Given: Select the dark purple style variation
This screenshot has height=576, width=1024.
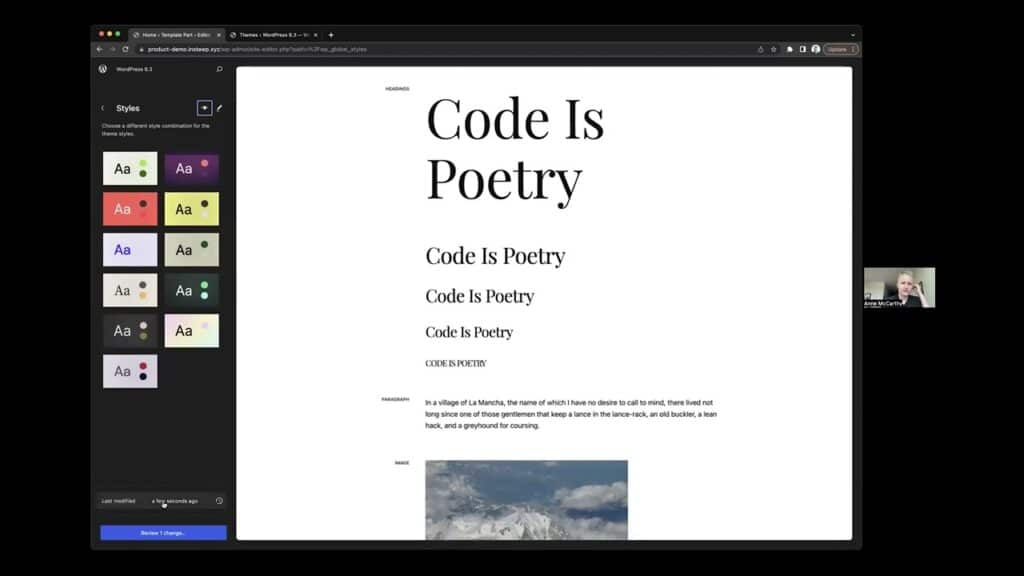Looking at the screenshot, I should click(x=191, y=168).
